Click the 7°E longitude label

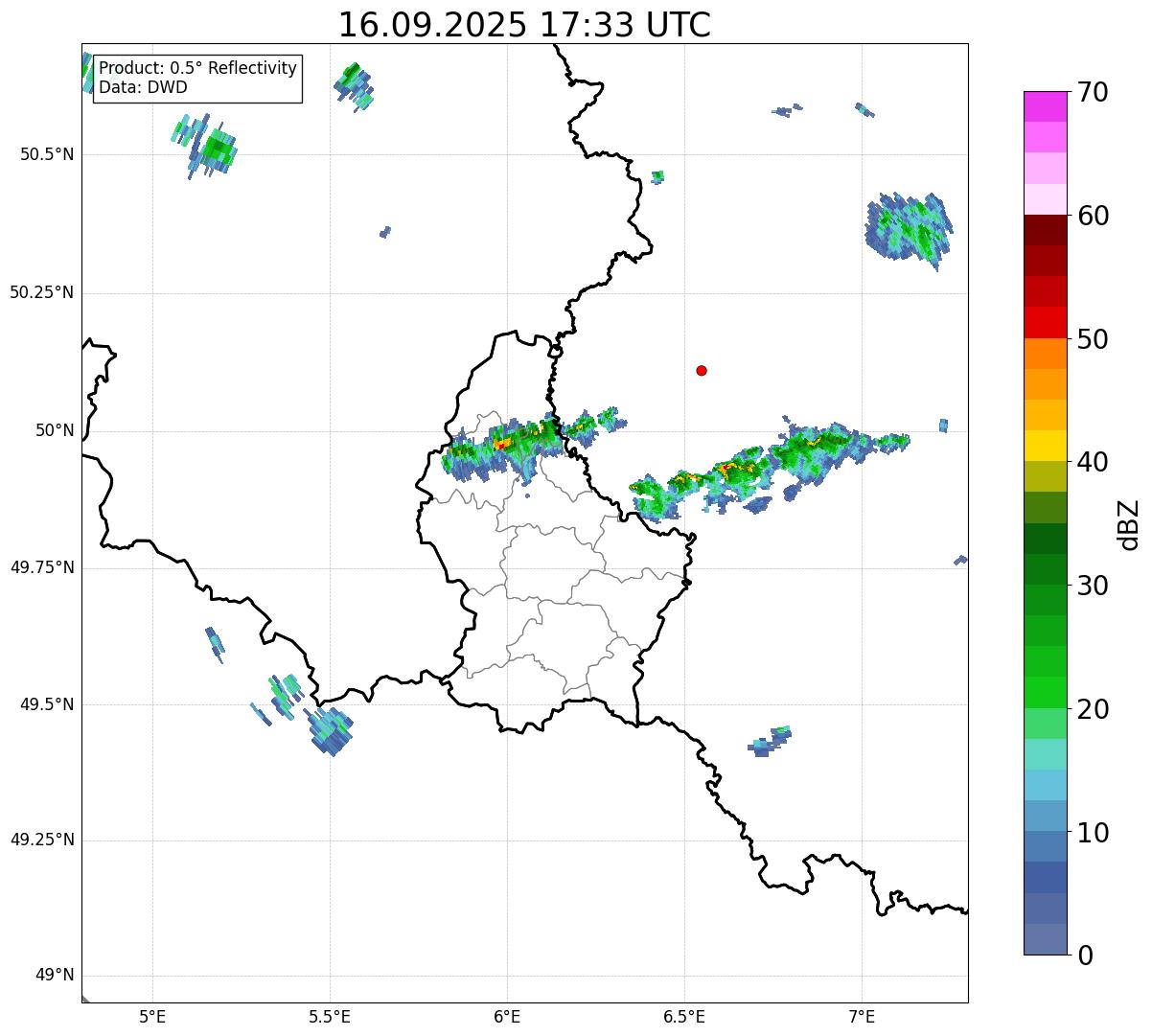862,1017
